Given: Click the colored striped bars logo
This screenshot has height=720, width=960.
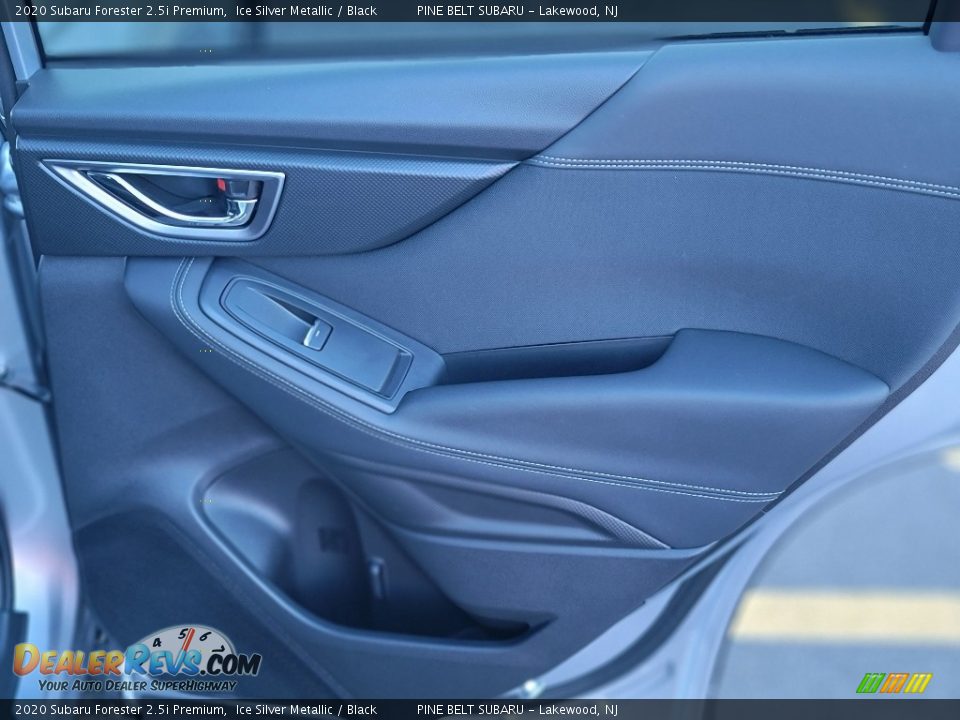Looking at the screenshot, I should coord(893,683).
